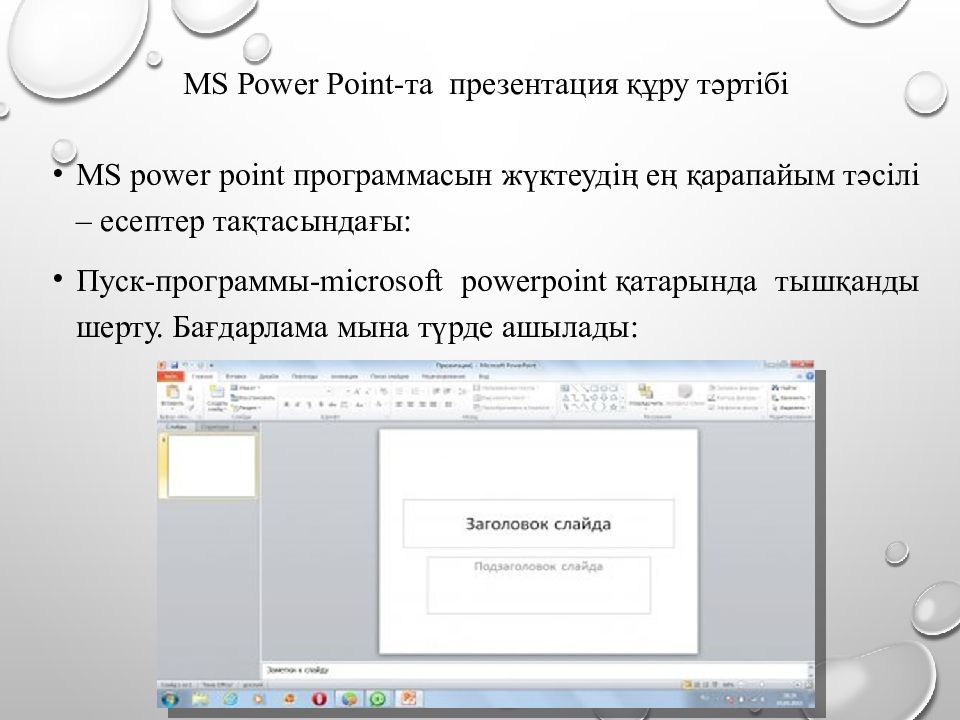Click the Select (Выделить) button
This screenshot has width=960, height=720.
pyautogui.click(x=791, y=408)
